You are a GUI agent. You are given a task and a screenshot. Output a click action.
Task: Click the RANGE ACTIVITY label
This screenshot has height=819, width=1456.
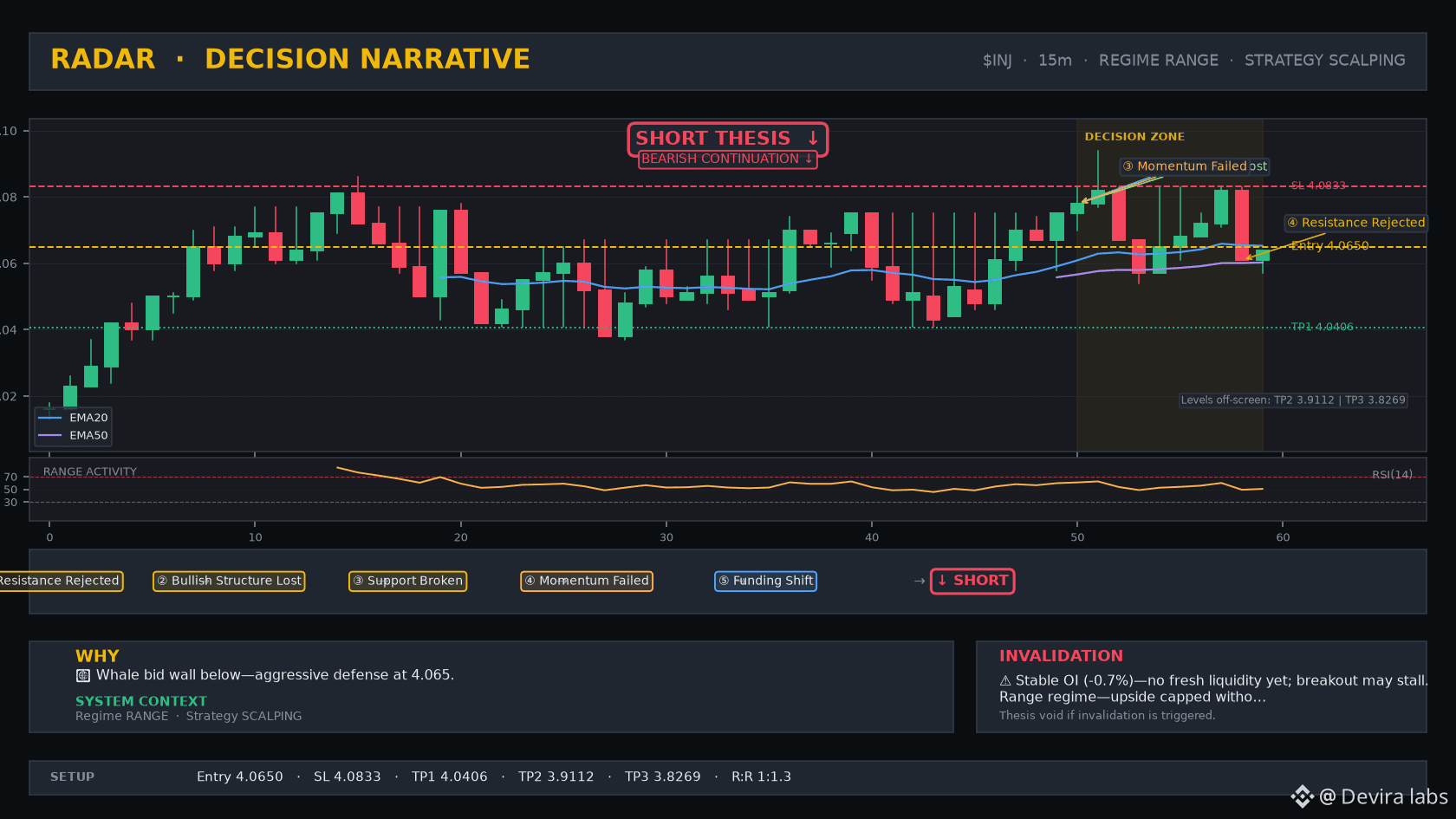tap(90, 471)
